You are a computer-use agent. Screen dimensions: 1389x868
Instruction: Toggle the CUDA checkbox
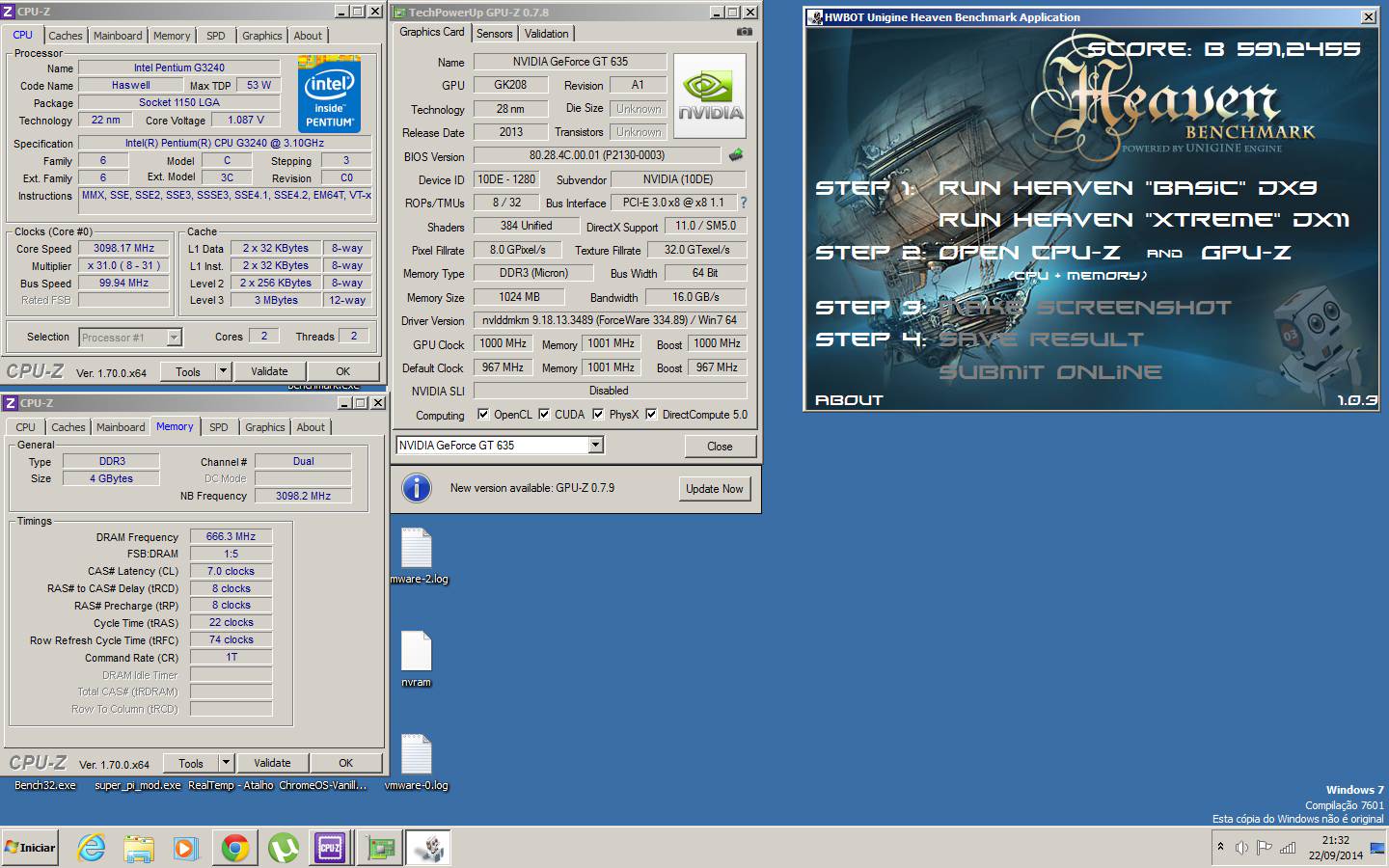(x=544, y=415)
